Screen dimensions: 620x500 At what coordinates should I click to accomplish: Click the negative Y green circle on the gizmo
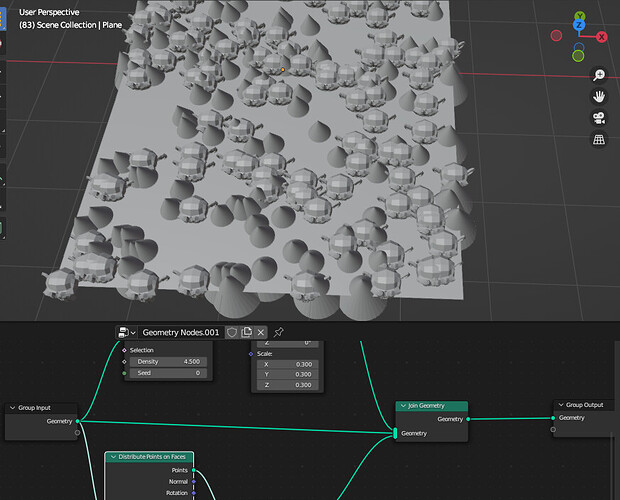578,56
